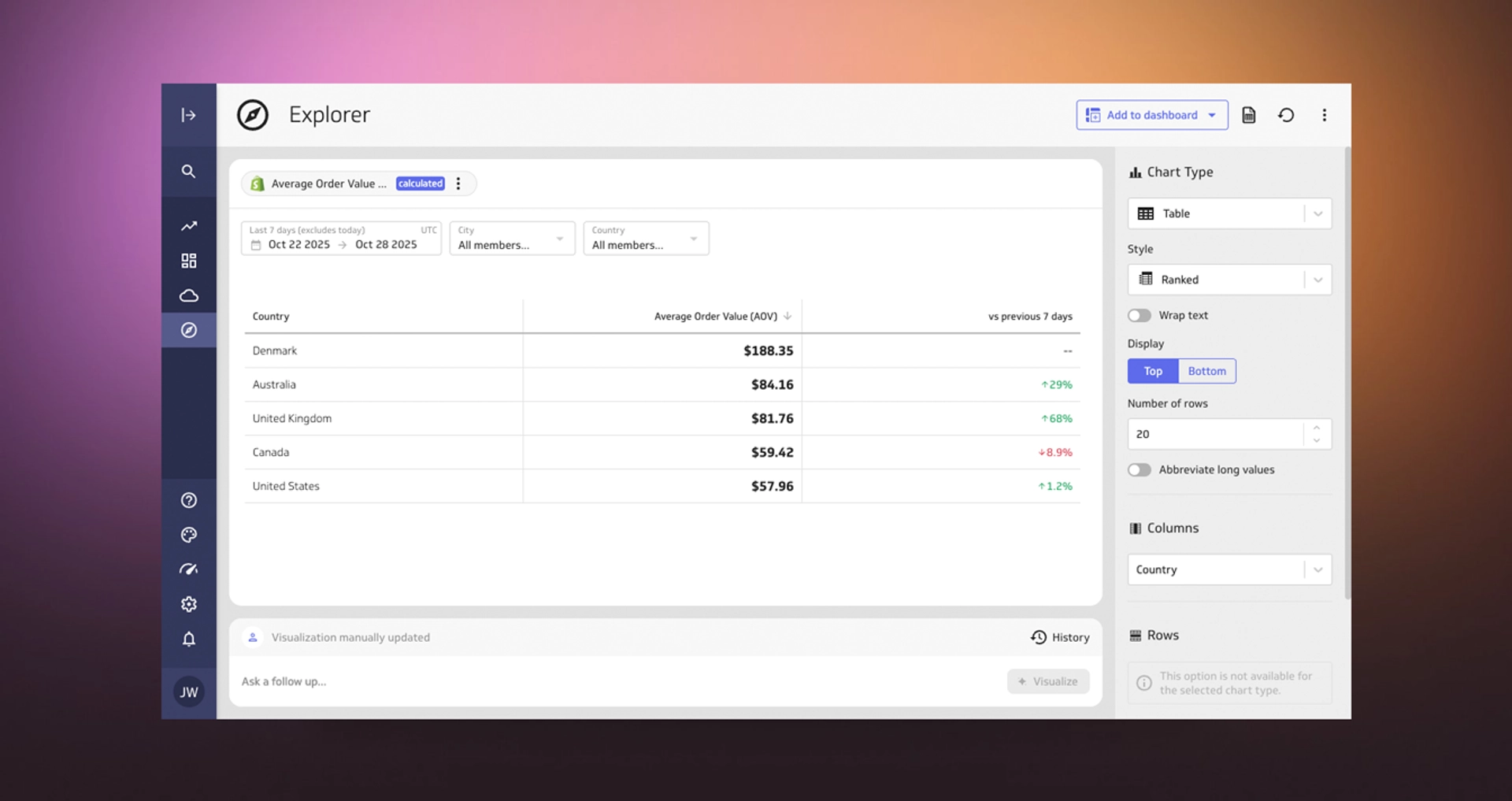The height and width of the screenshot is (801, 1512).
Task: Open the City filter dropdown
Action: (512, 238)
